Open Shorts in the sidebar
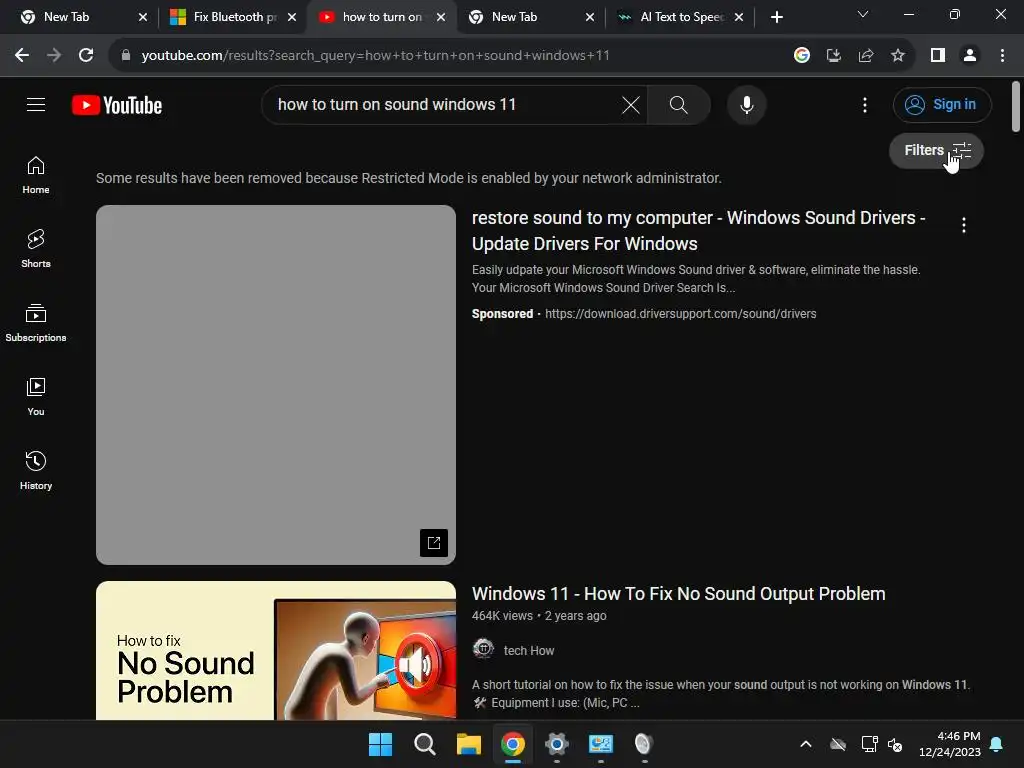Image resolution: width=1024 pixels, height=768 pixels. click(x=36, y=249)
